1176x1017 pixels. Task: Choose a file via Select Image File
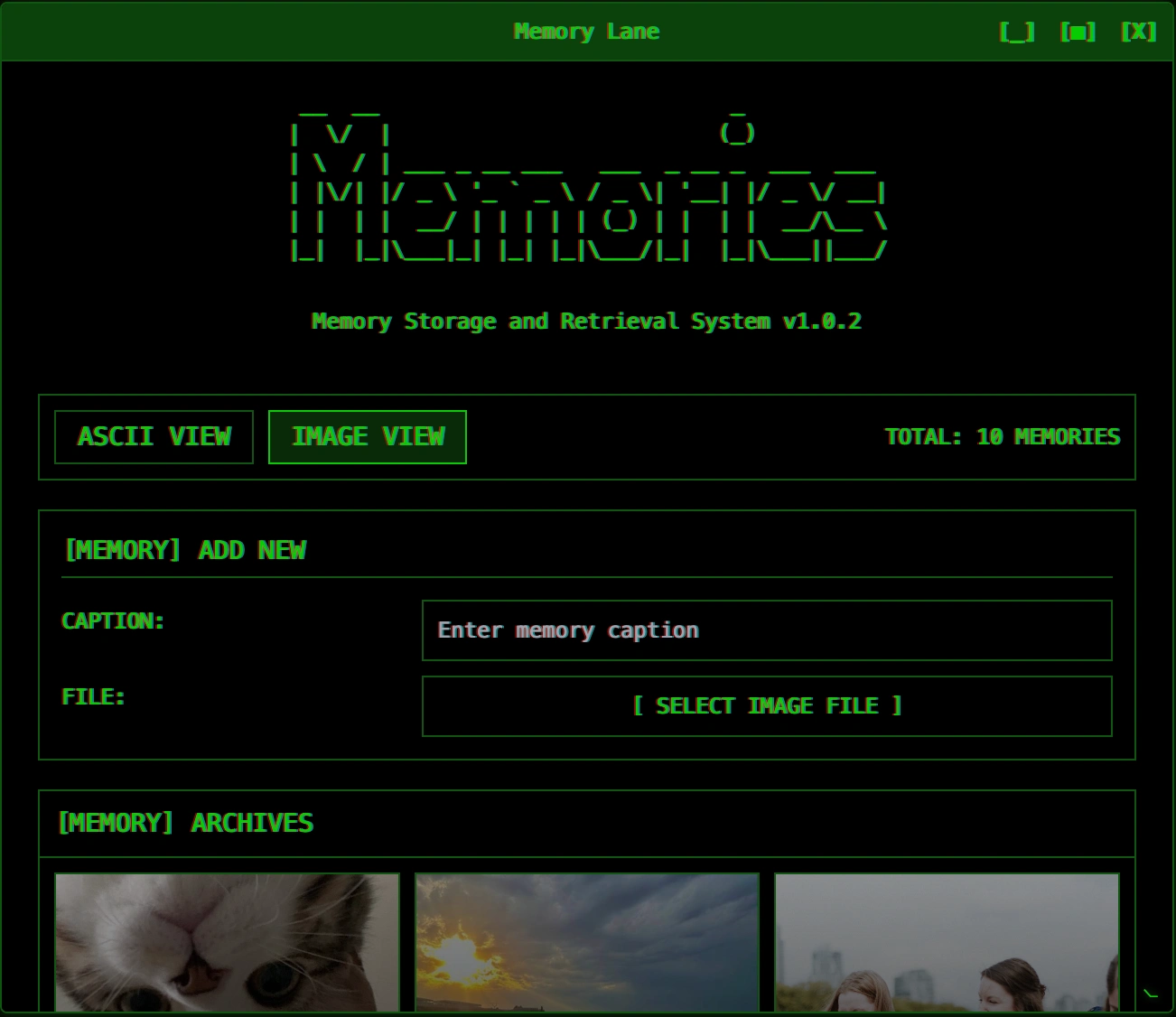[767, 706]
